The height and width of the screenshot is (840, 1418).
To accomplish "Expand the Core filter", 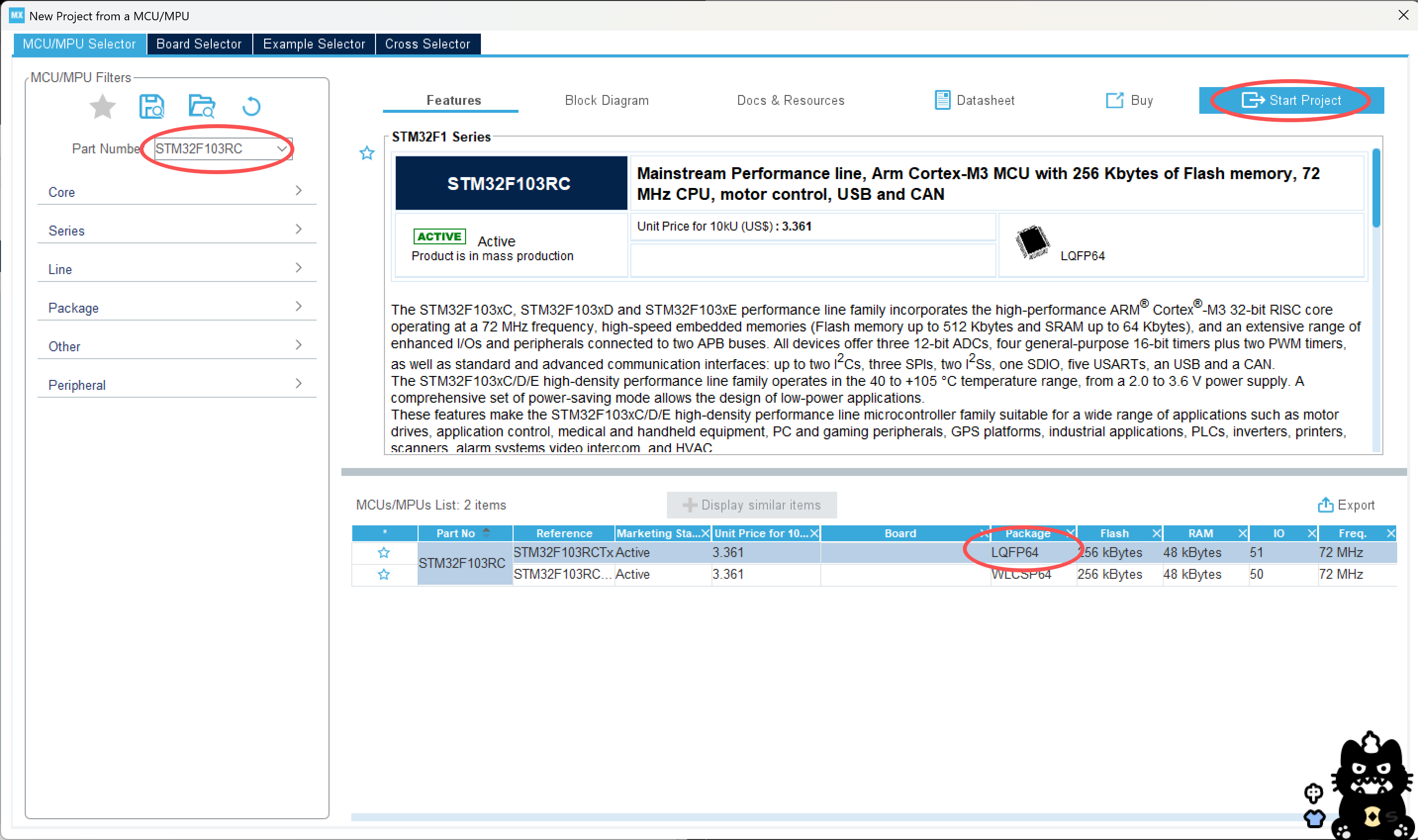I will [x=177, y=191].
